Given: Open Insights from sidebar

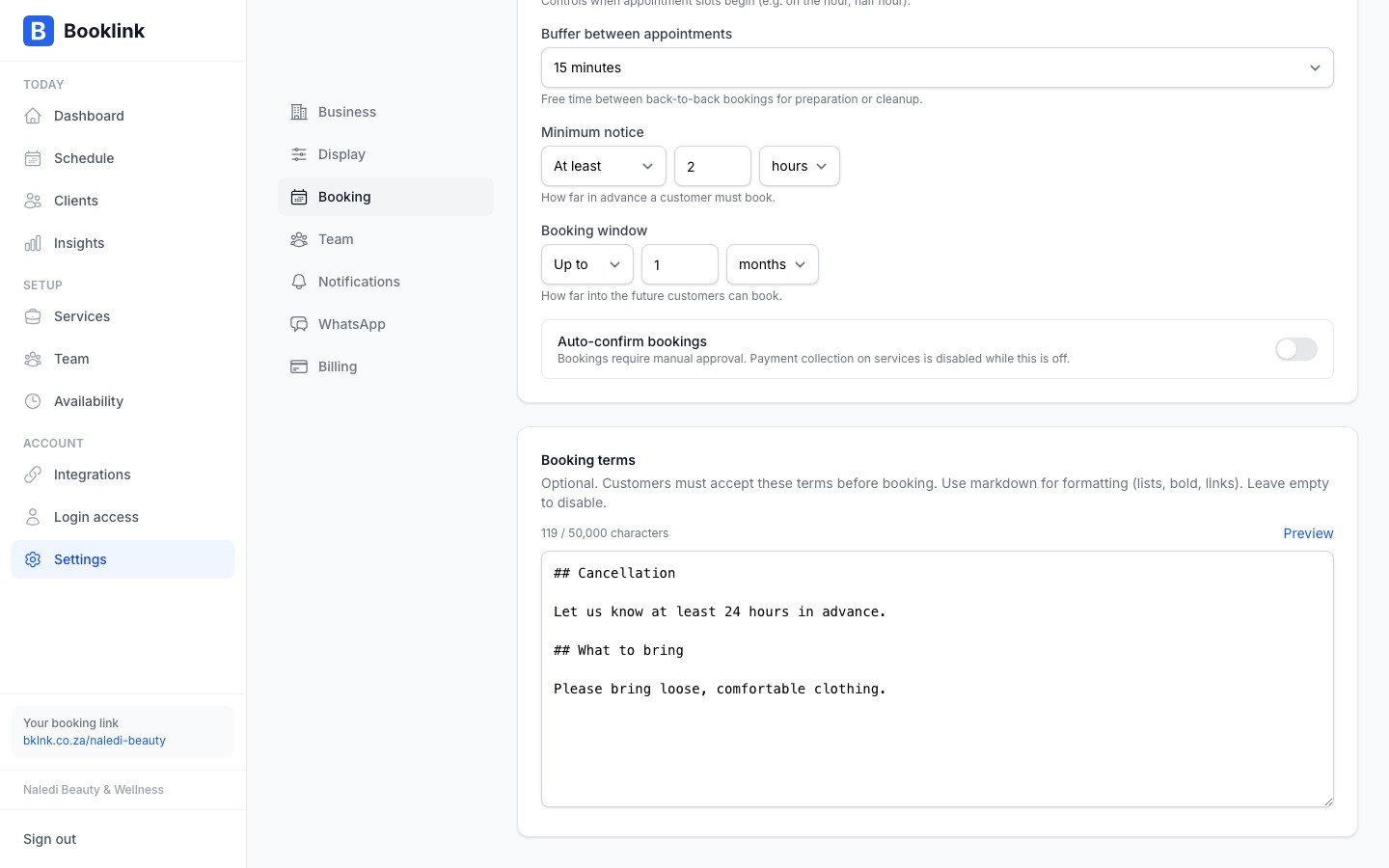Looking at the screenshot, I should pyautogui.click(x=123, y=243).
